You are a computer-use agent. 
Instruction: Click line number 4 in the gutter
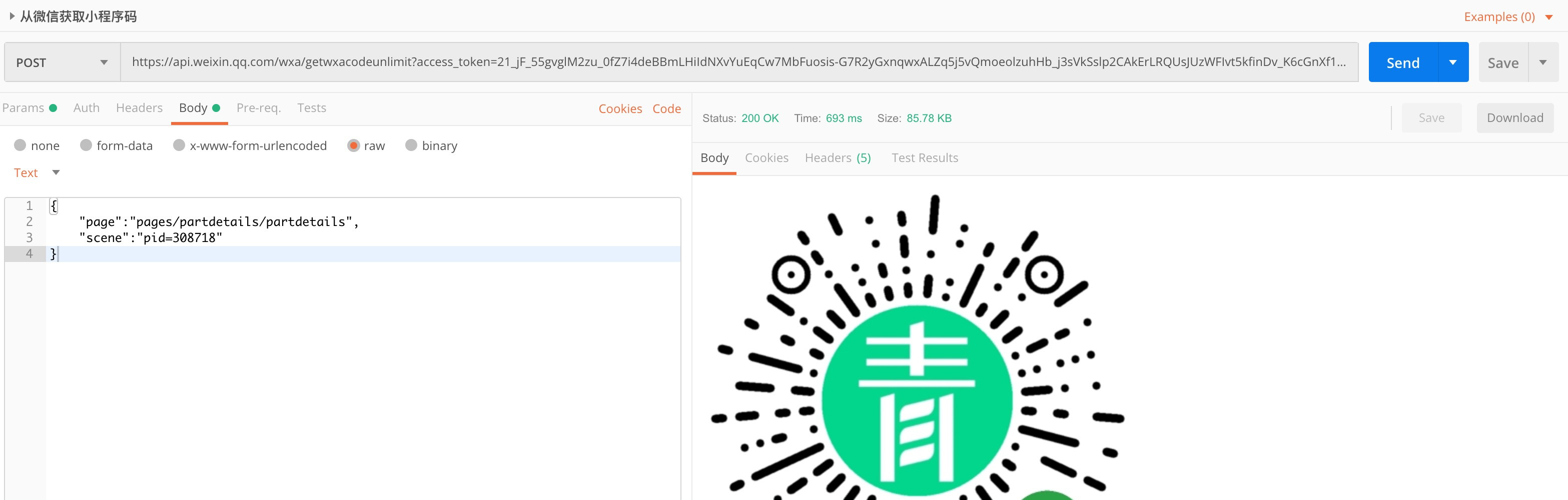click(x=29, y=253)
